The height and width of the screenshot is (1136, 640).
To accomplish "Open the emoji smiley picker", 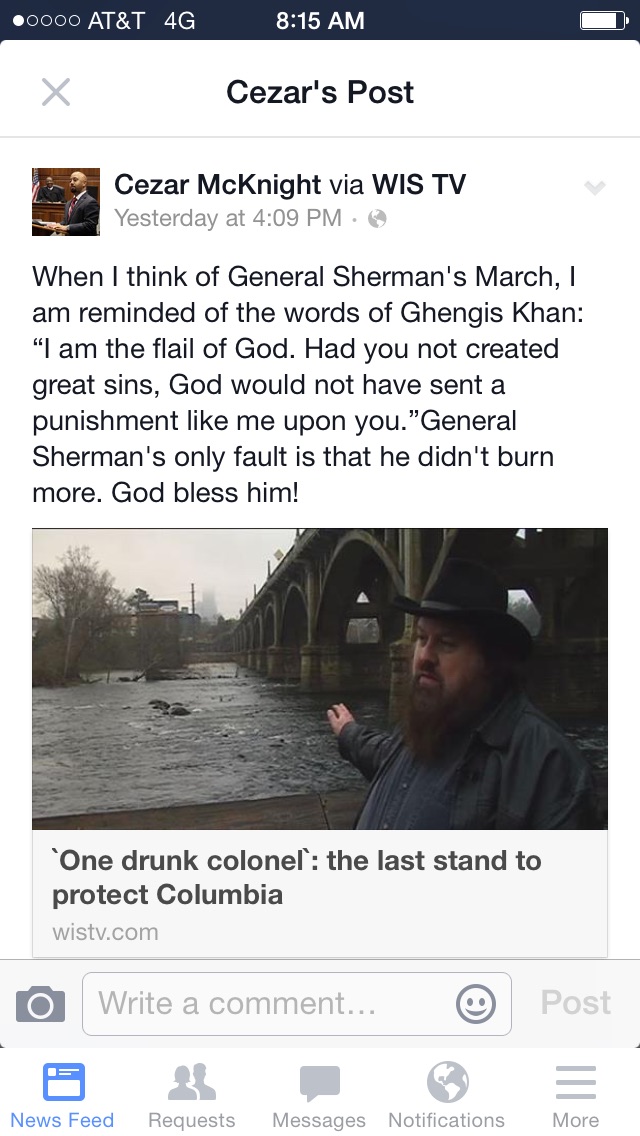I will (475, 1003).
